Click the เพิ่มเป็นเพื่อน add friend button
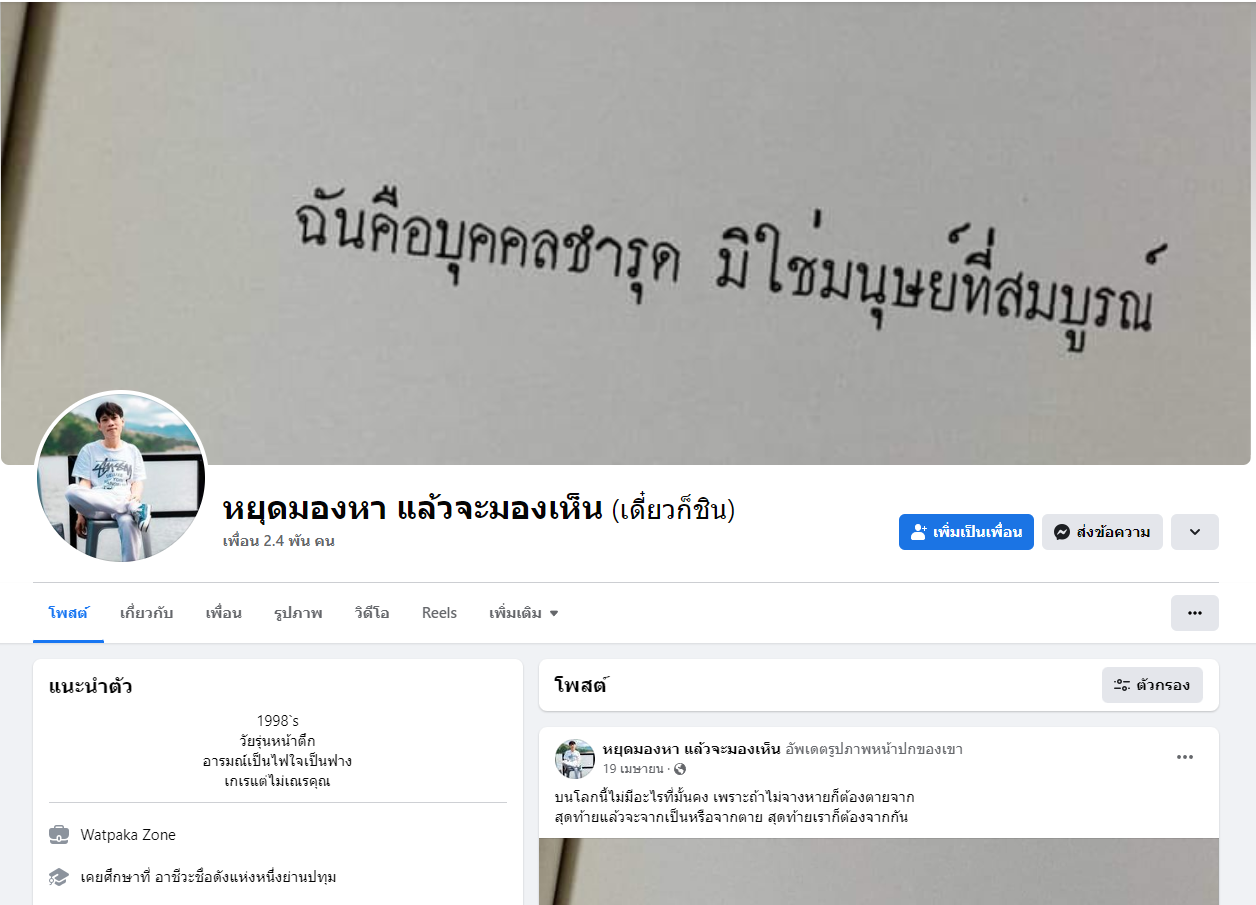 pyautogui.click(x=966, y=532)
